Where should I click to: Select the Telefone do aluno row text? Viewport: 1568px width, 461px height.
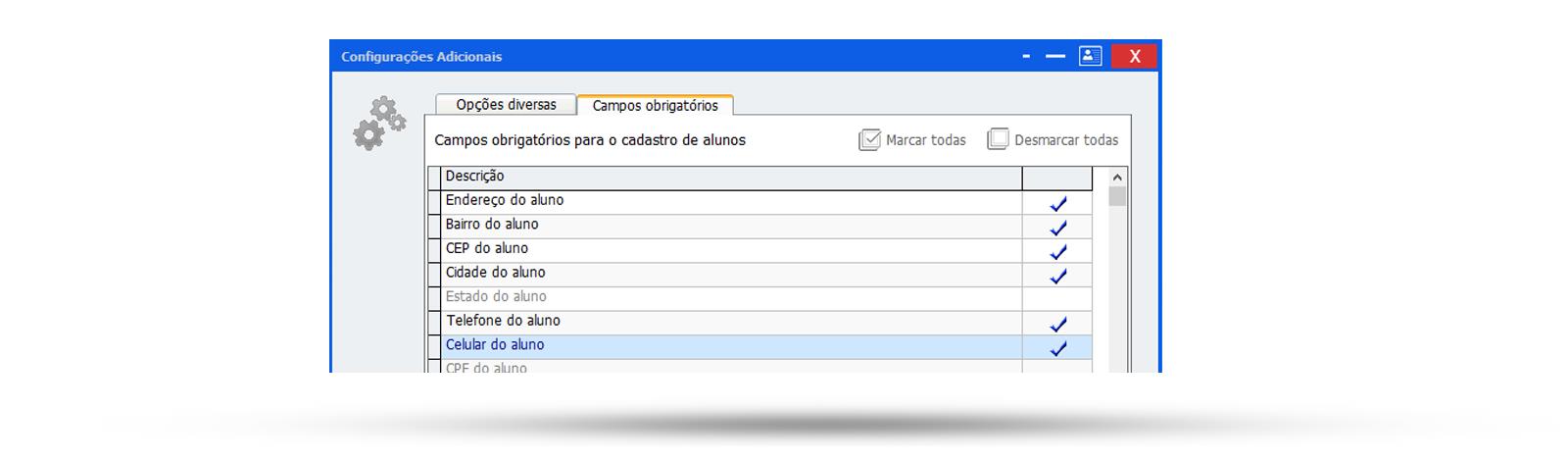504,321
